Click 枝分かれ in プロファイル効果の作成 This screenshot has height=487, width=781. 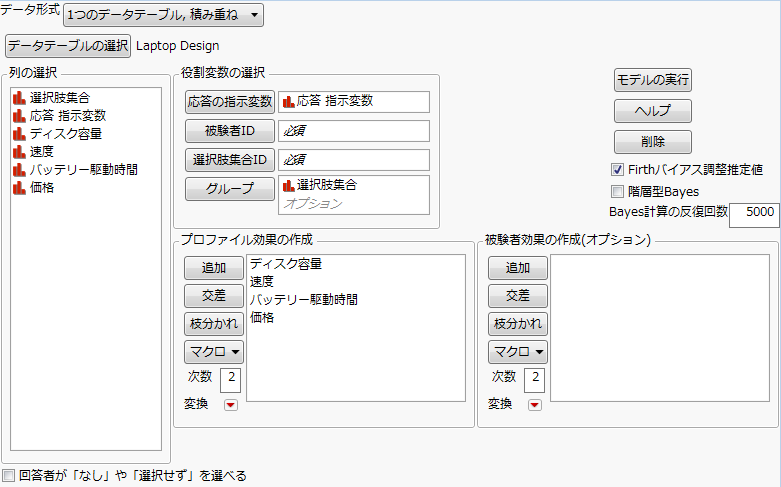(214, 324)
